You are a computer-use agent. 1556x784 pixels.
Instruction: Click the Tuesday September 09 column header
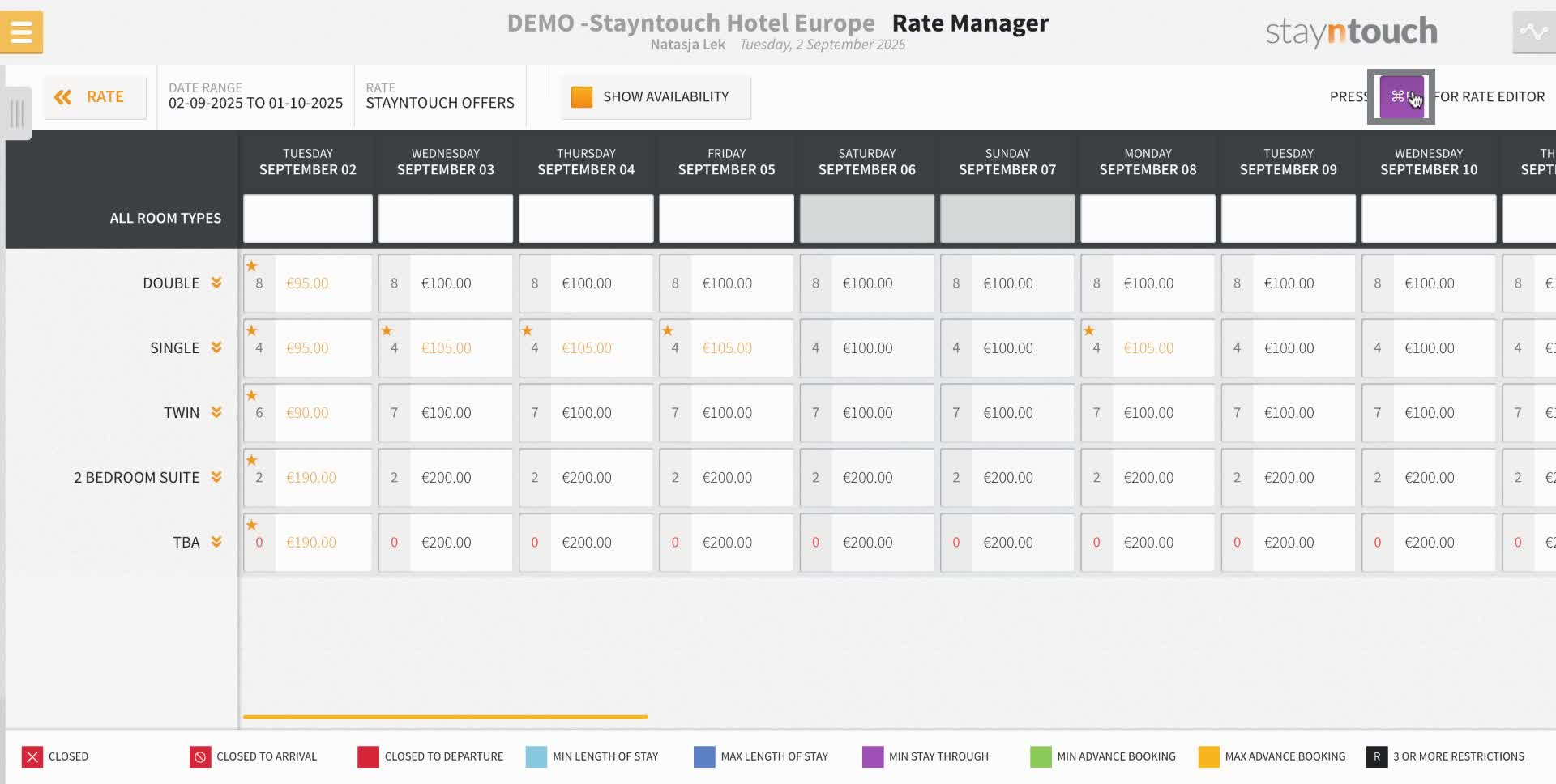1289,162
